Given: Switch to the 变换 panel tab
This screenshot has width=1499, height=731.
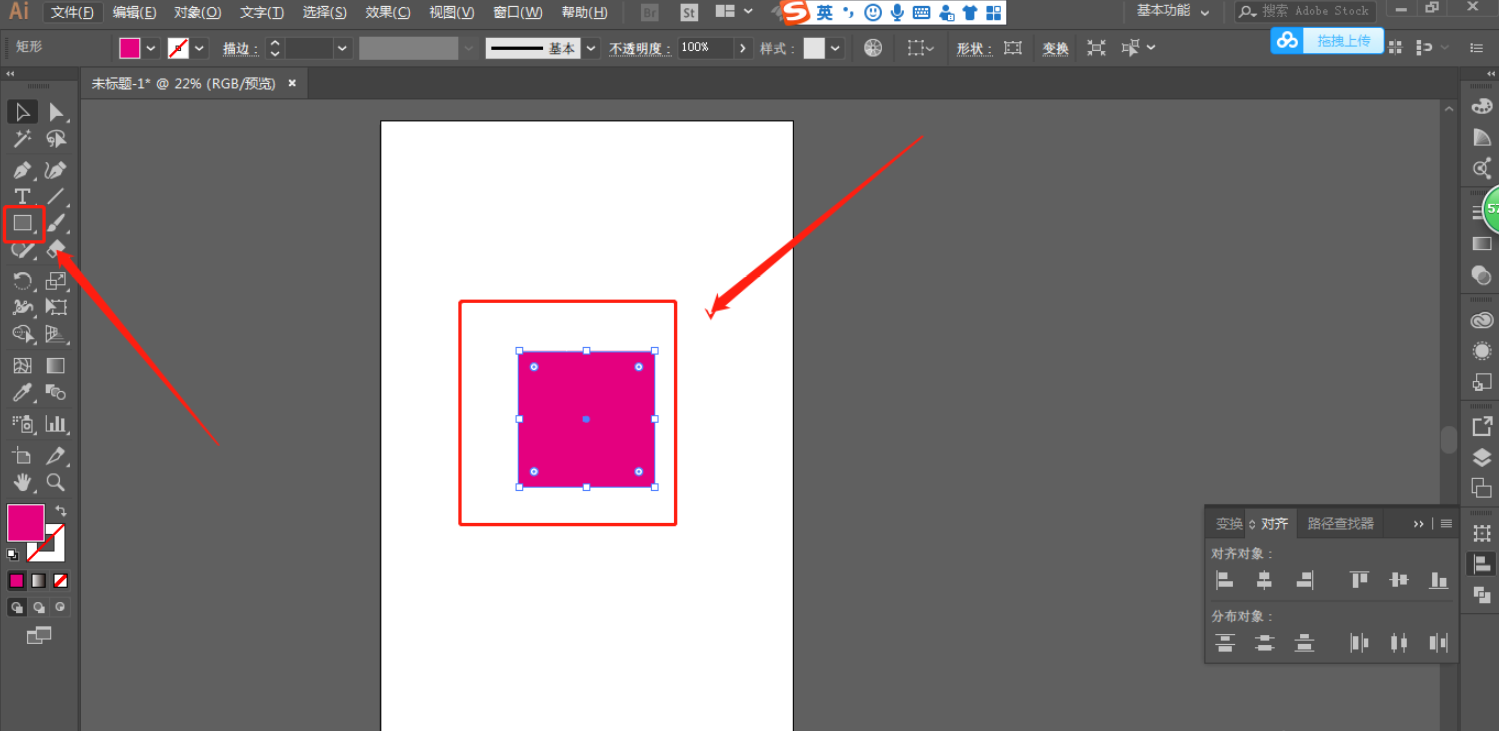Looking at the screenshot, I should (x=1229, y=524).
